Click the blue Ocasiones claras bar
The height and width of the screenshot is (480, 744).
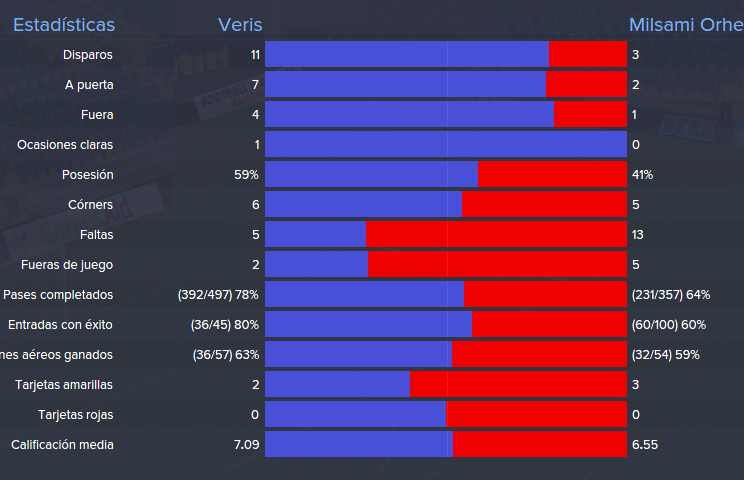(446, 144)
